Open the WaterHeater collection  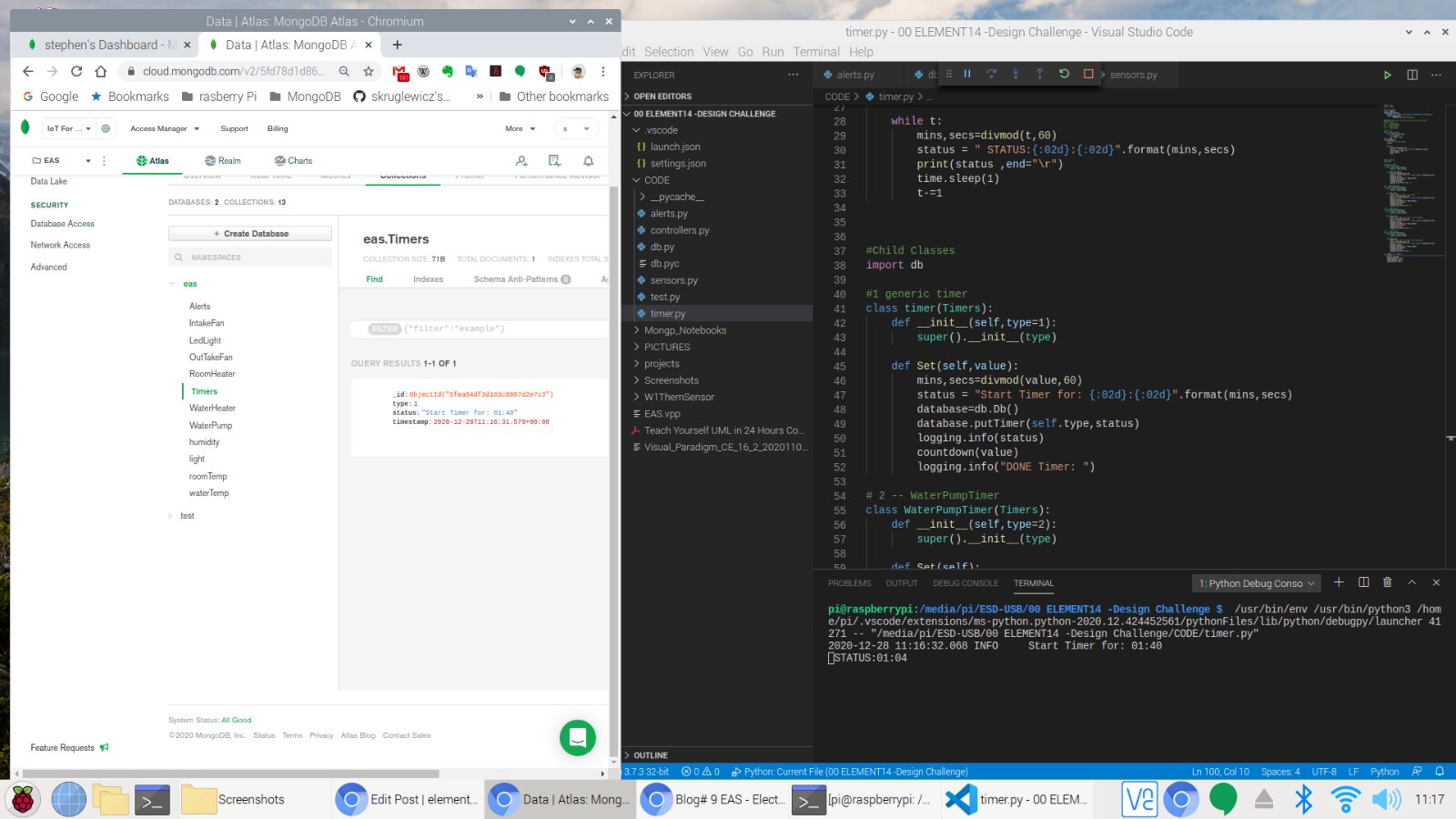pyautogui.click(x=212, y=409)
